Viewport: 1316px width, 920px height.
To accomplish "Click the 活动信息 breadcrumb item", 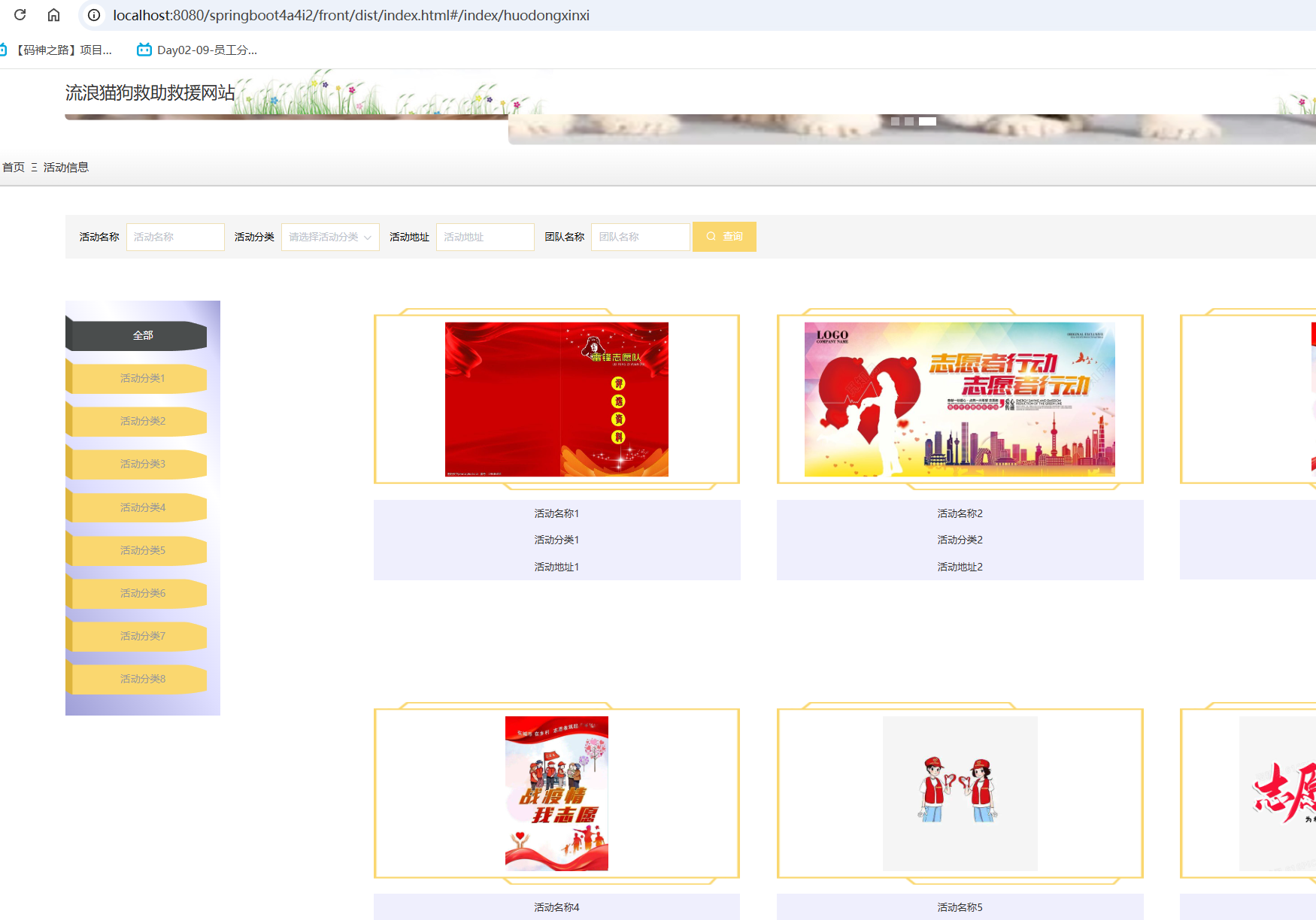I will point(66,167).
